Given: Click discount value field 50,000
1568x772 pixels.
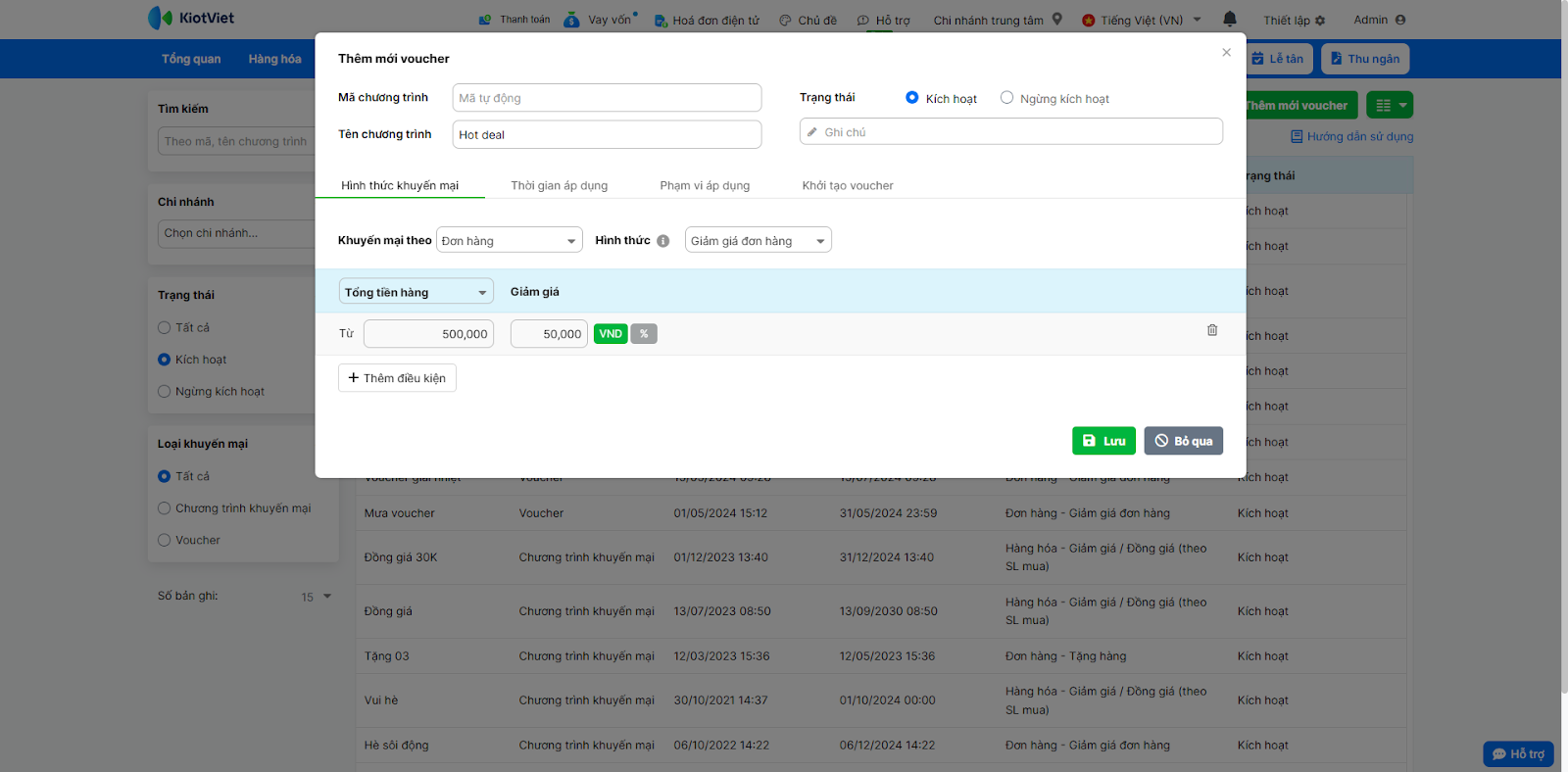Looking at the screenshot, I should click(549, 334).
